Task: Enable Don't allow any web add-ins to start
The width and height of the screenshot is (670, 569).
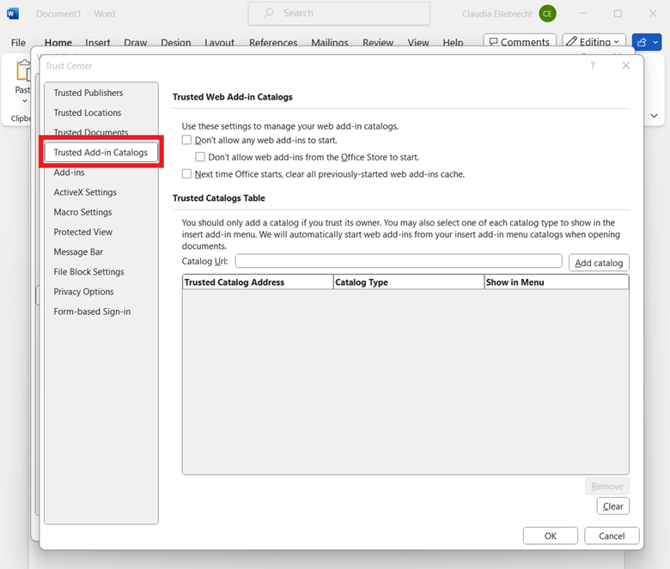Action: click(187, 141)
